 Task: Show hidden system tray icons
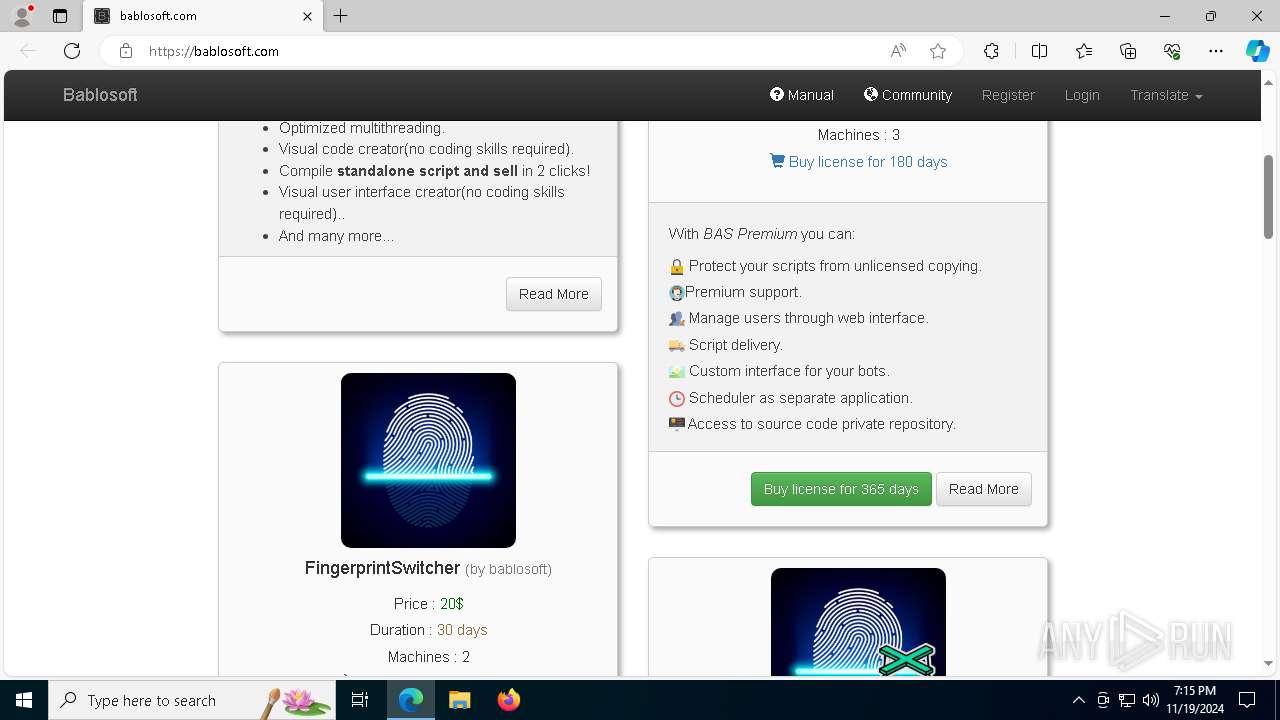(x=1078, y=700)
